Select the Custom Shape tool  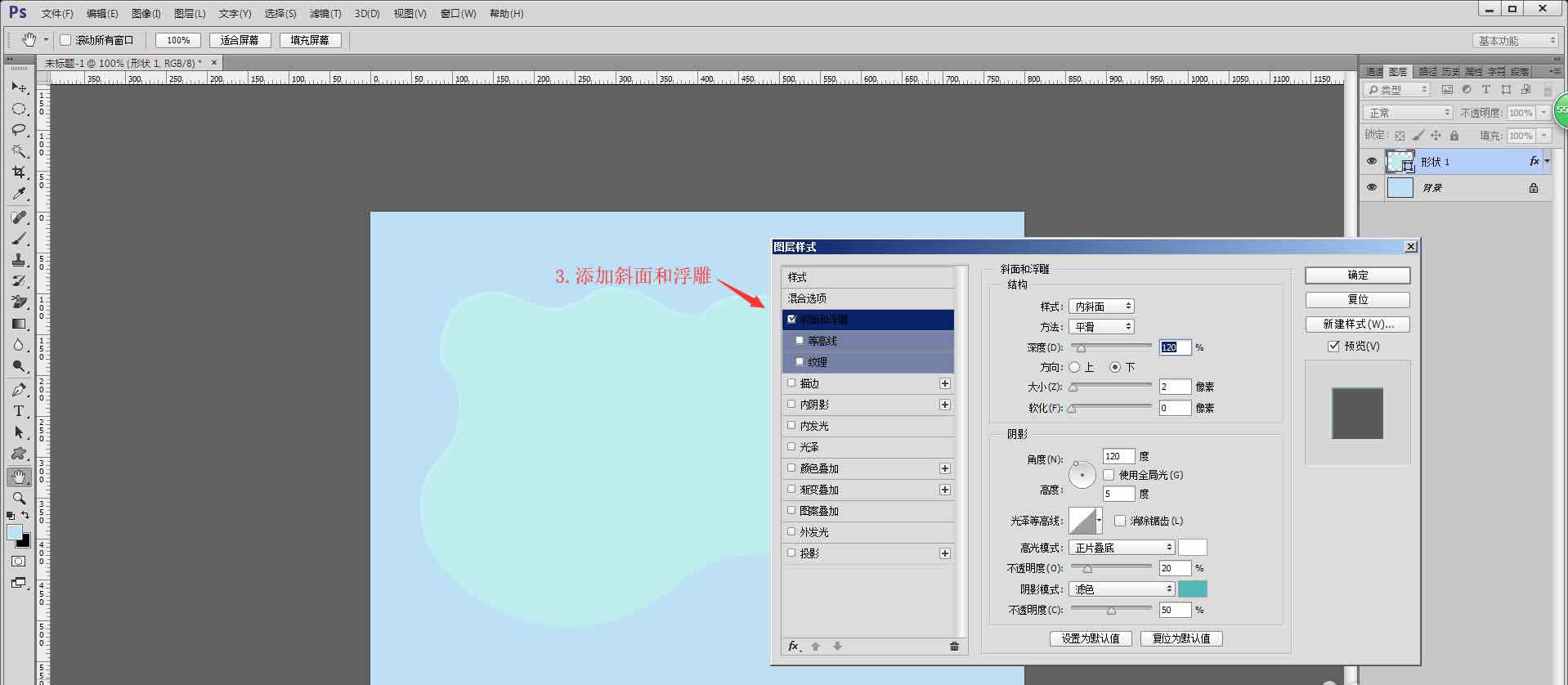19,454
